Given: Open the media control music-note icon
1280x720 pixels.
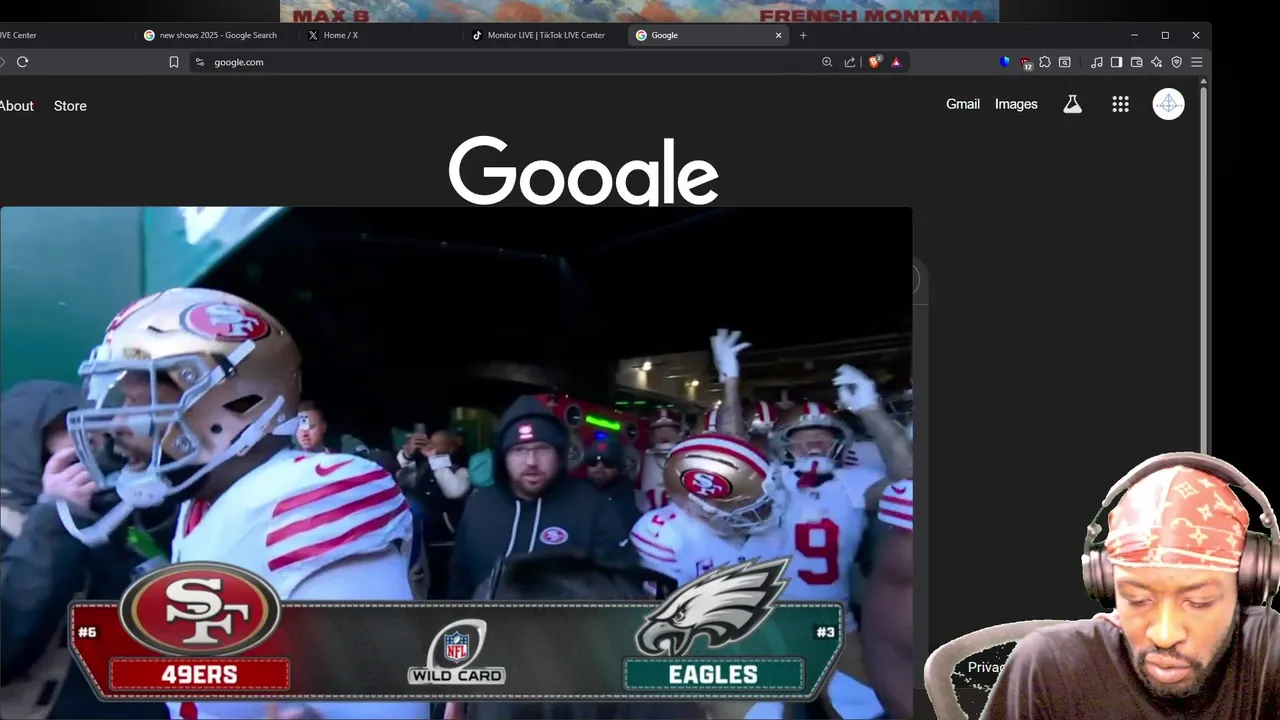Looking at the screenshot, I should tap(1097, 62).
